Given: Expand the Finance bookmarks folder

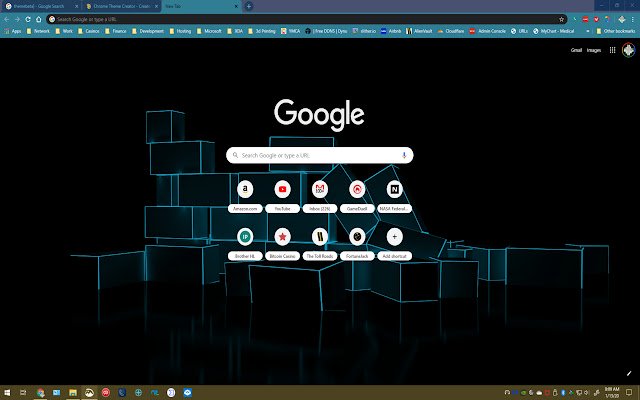Looking at the screenshot, I should tap(116, 31).
